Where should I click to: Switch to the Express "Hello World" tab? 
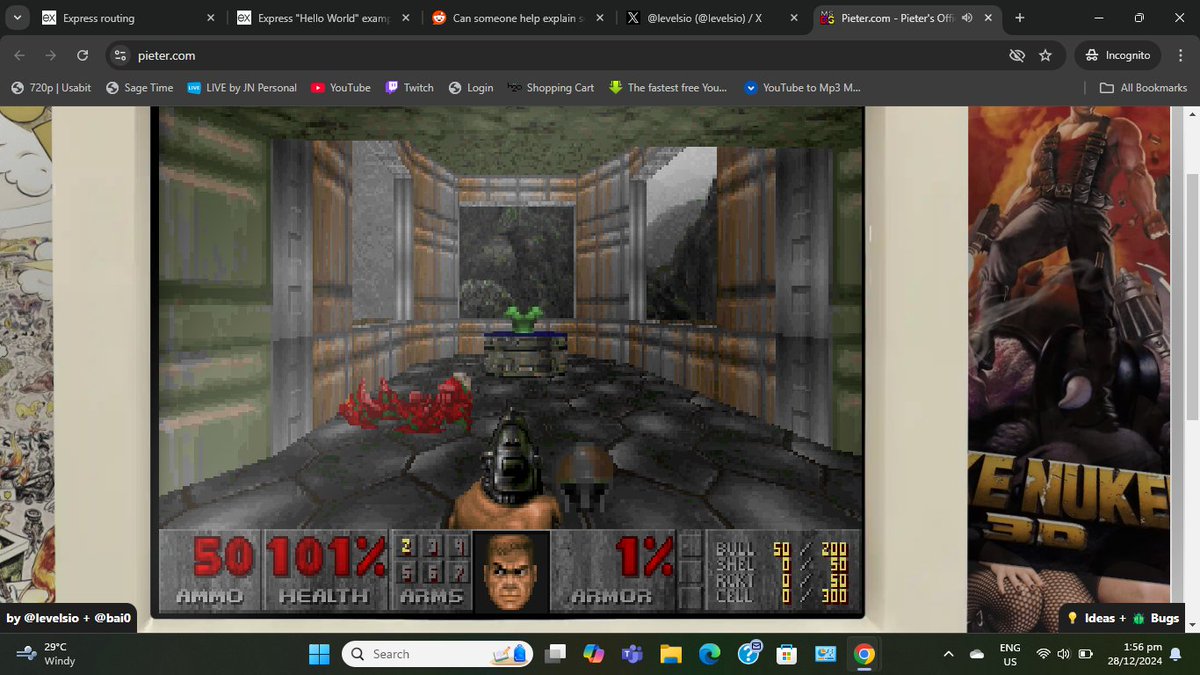click(323, 18)
